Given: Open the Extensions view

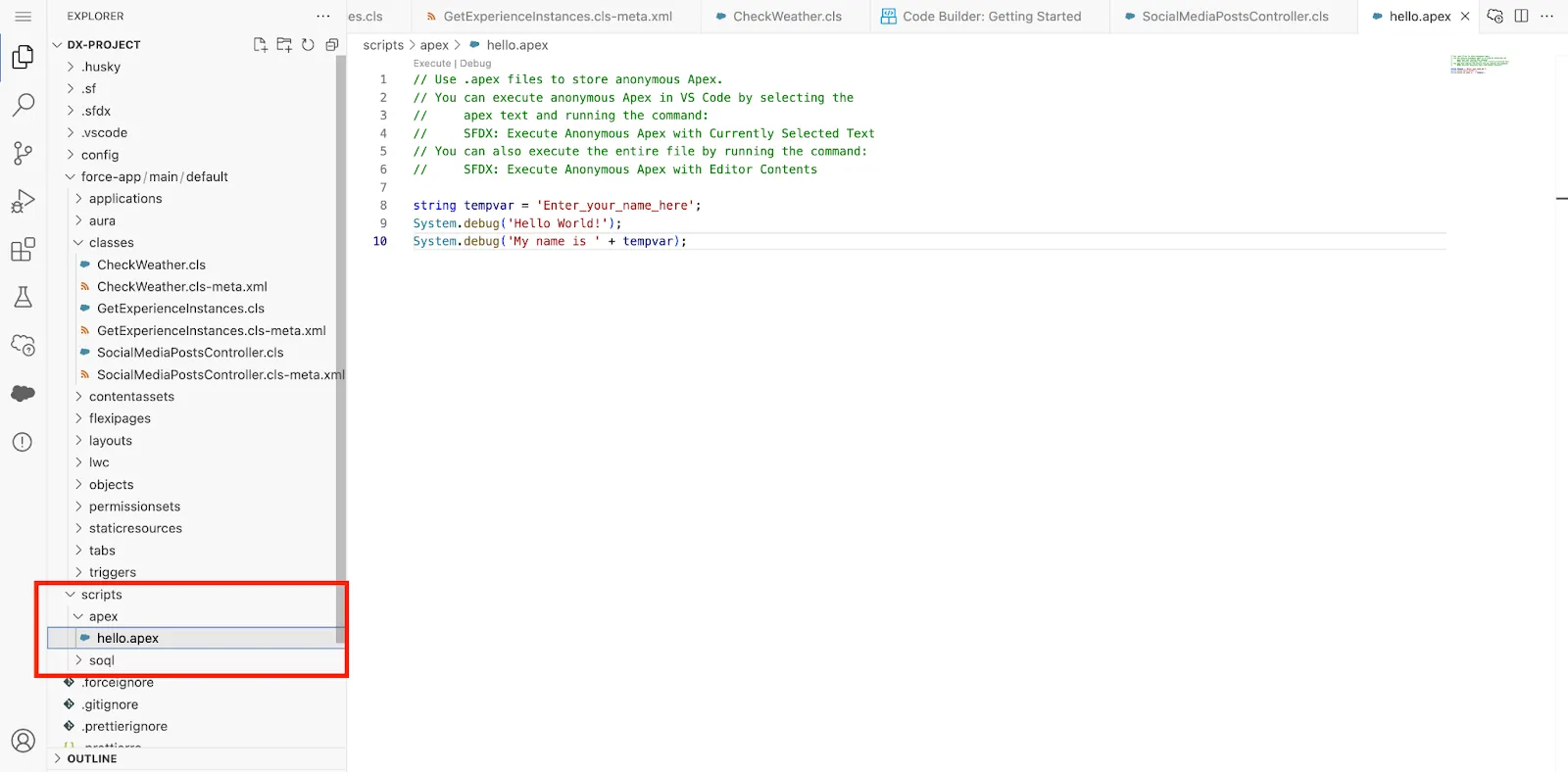Looking at the screenshot, I should pos(24,250).
